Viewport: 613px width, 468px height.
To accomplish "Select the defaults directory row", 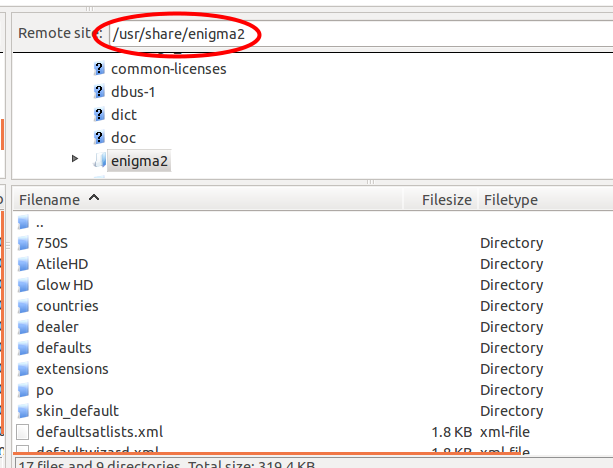I will point(313,348).
